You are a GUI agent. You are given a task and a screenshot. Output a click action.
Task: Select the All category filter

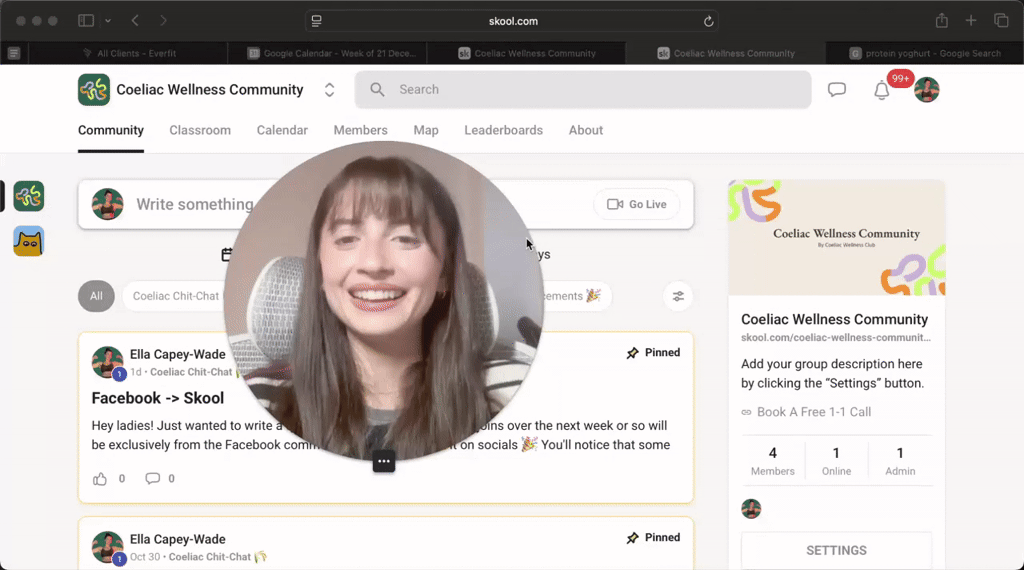96,296
